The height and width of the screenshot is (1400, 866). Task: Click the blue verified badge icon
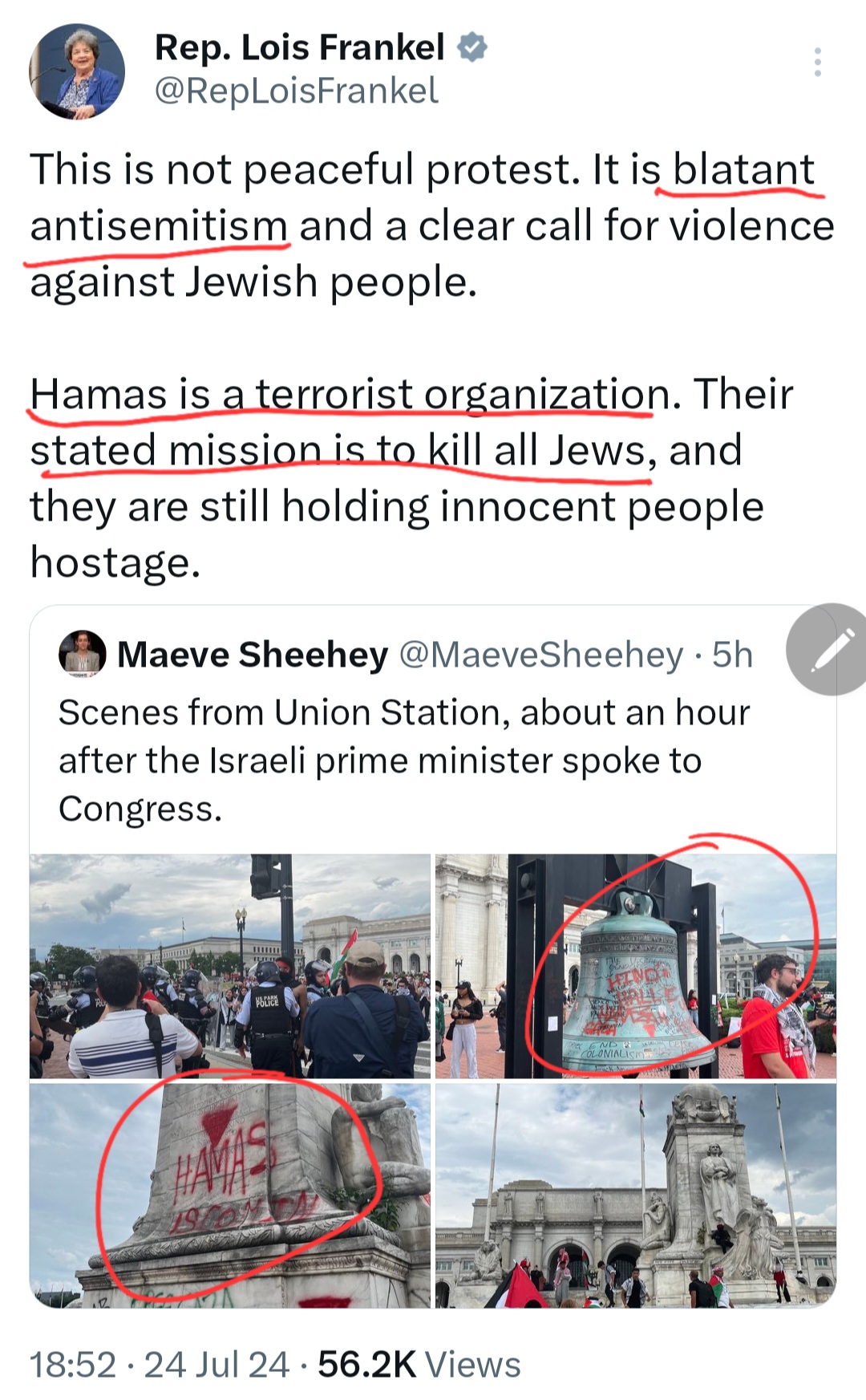(472, 47)
